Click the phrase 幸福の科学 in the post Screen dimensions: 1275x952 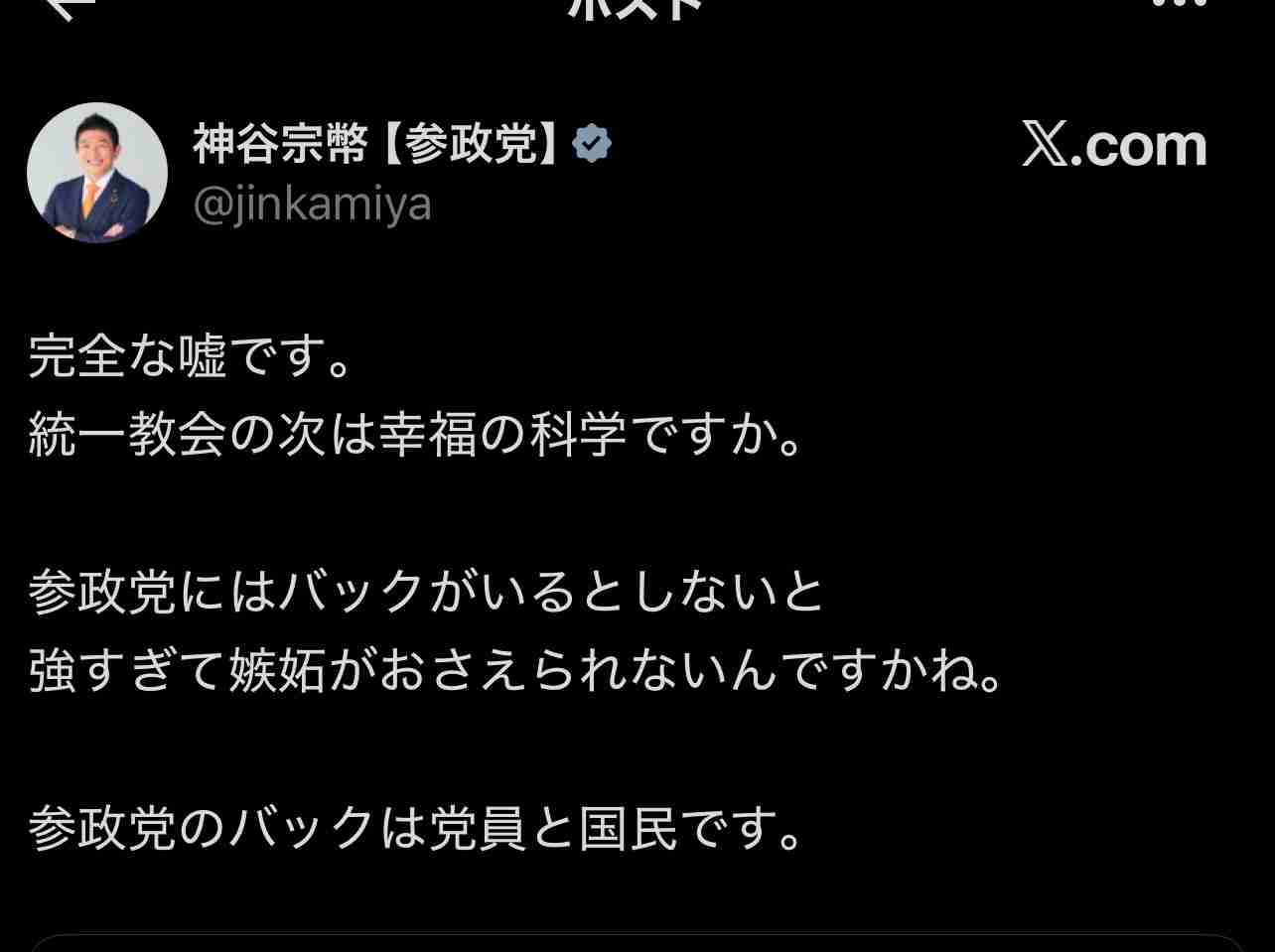[x=502, y=435]
